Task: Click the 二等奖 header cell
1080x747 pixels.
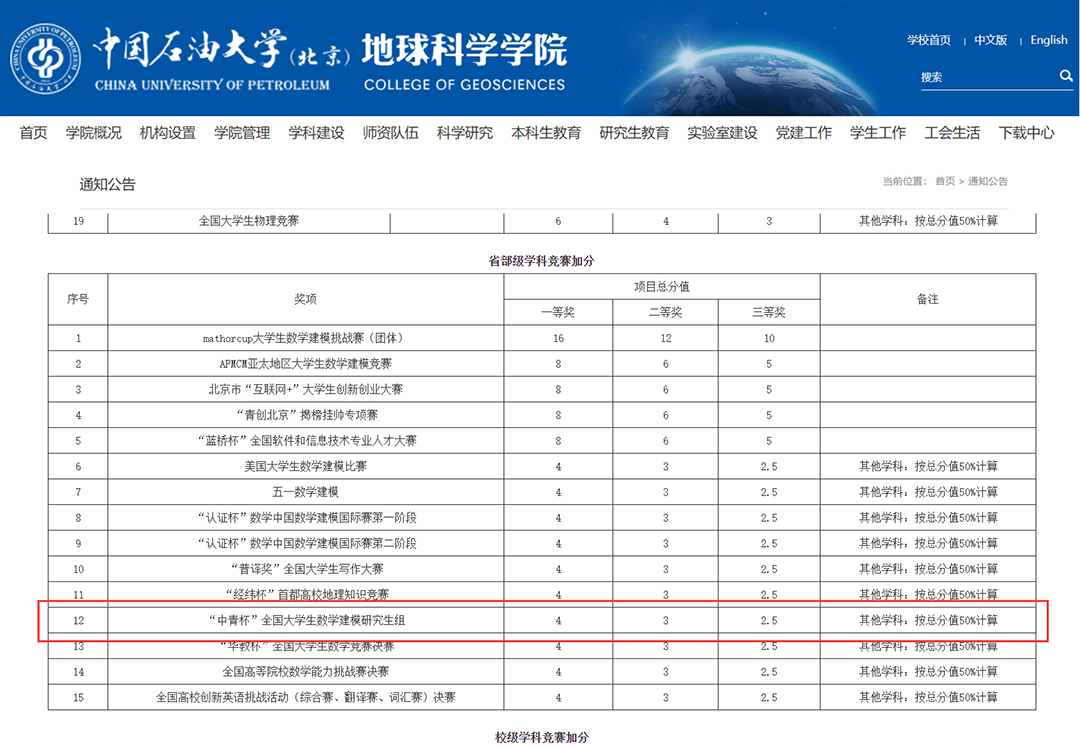Action: tap(665, 312)
